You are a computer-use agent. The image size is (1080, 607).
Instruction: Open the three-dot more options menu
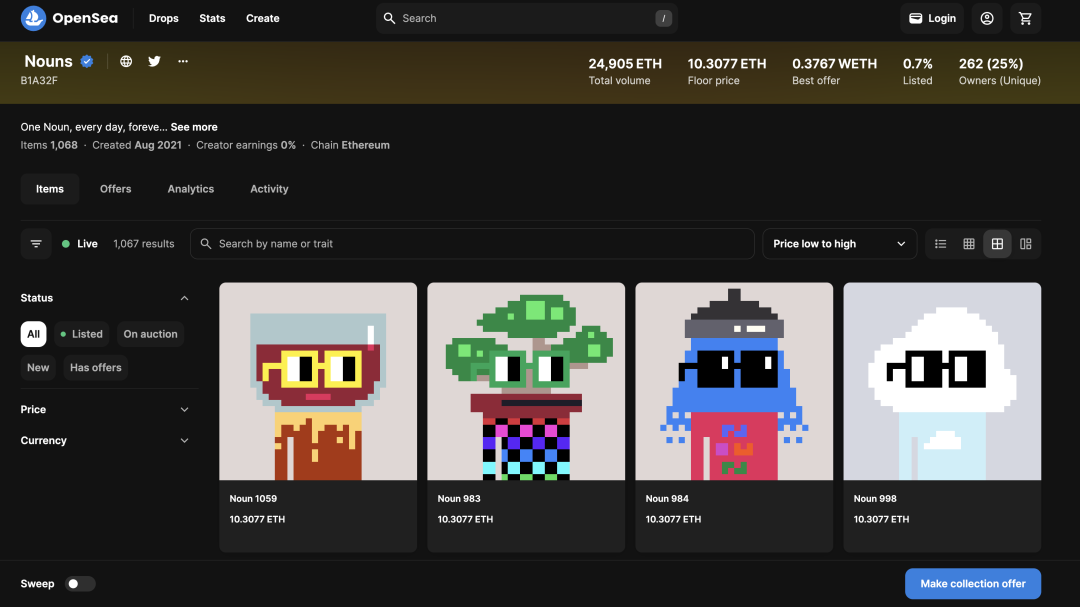click(x=183, y=61)
